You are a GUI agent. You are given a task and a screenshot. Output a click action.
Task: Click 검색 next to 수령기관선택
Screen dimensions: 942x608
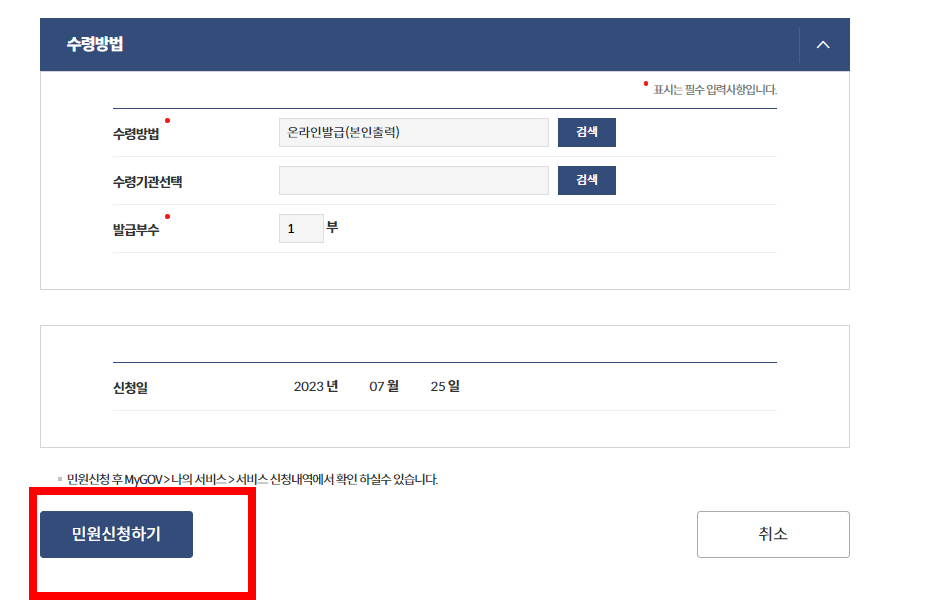coord(586,180)
